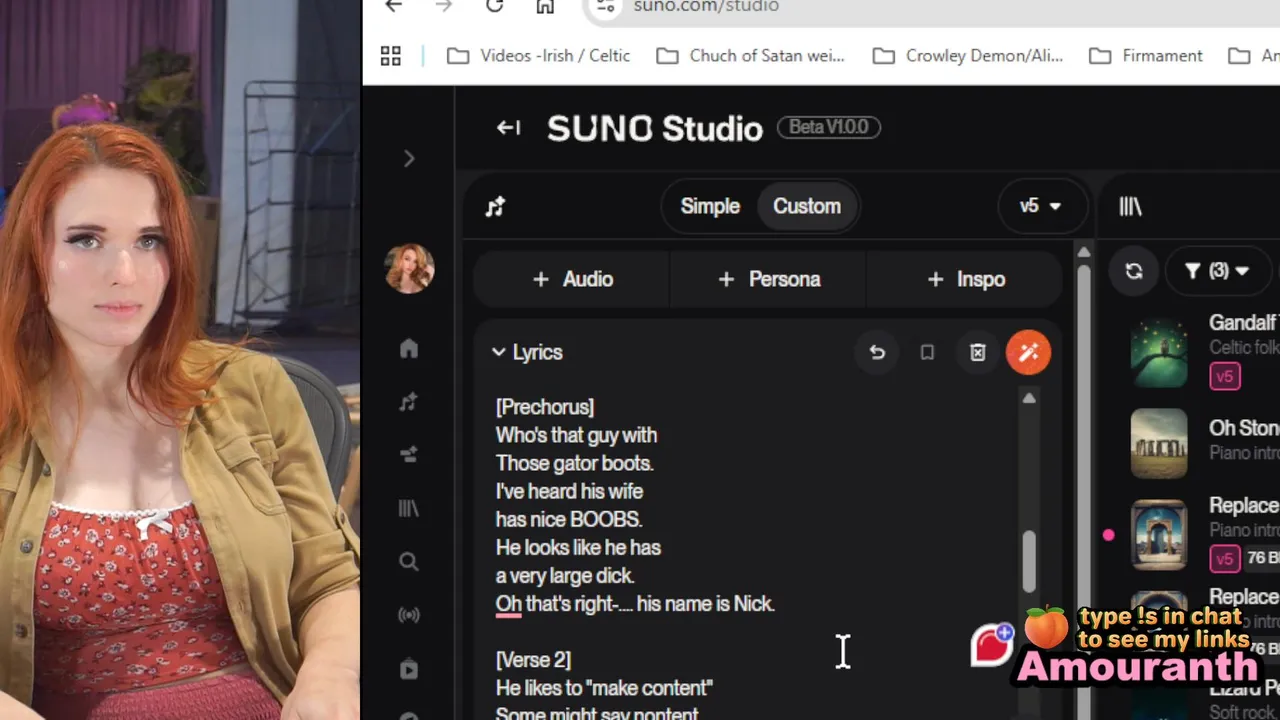Open the bookmarks apps grid icon

click(x=390, y=56)
